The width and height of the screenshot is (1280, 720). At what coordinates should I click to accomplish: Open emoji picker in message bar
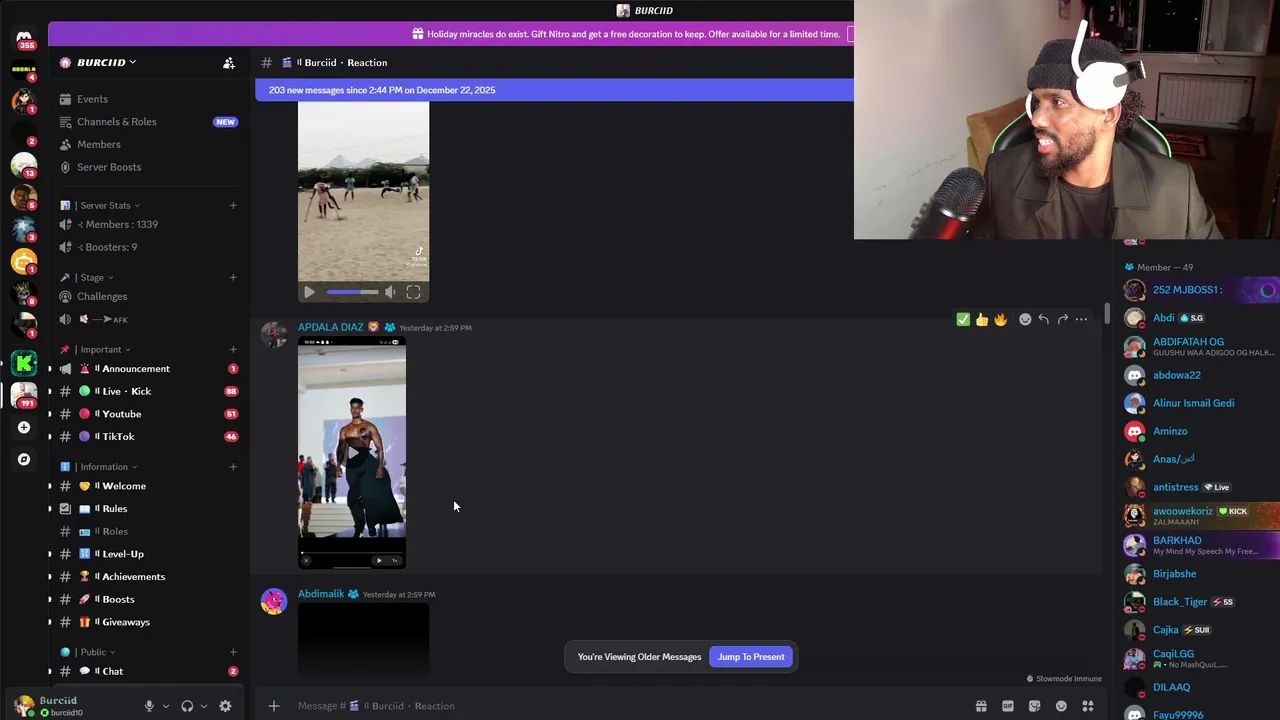1061,706
